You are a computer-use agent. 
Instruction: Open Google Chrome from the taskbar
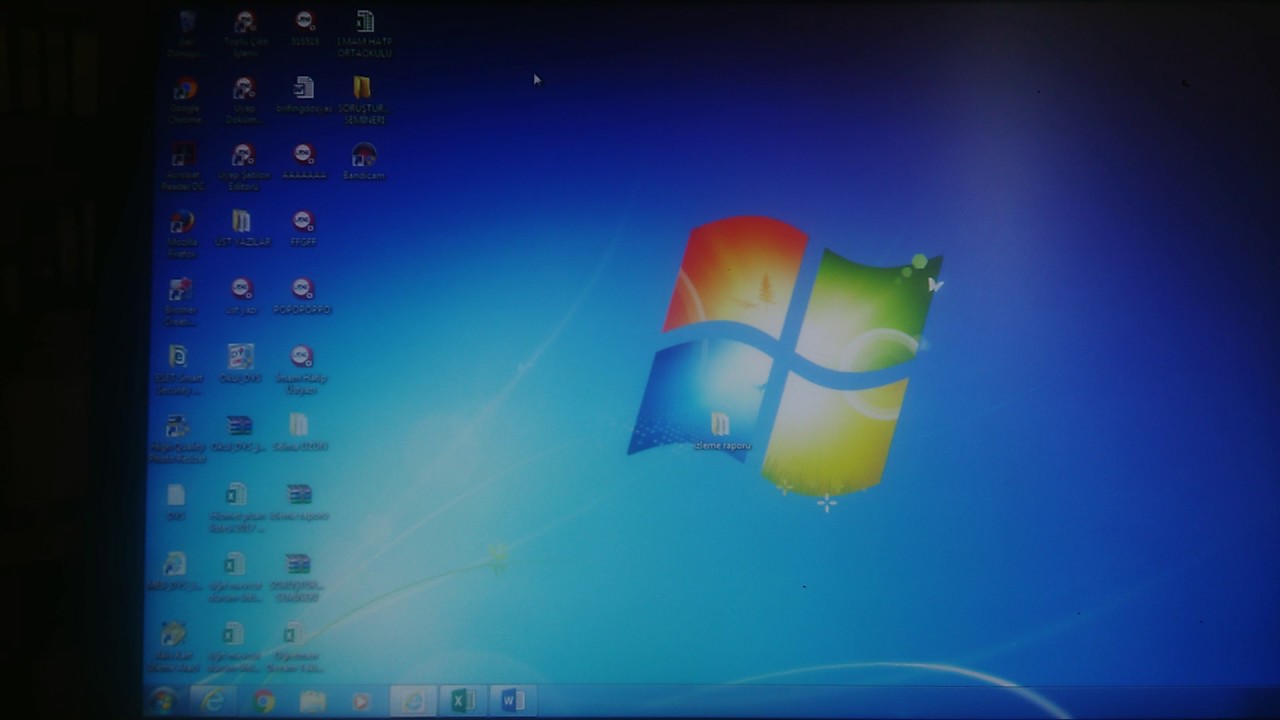click(264, 702)
